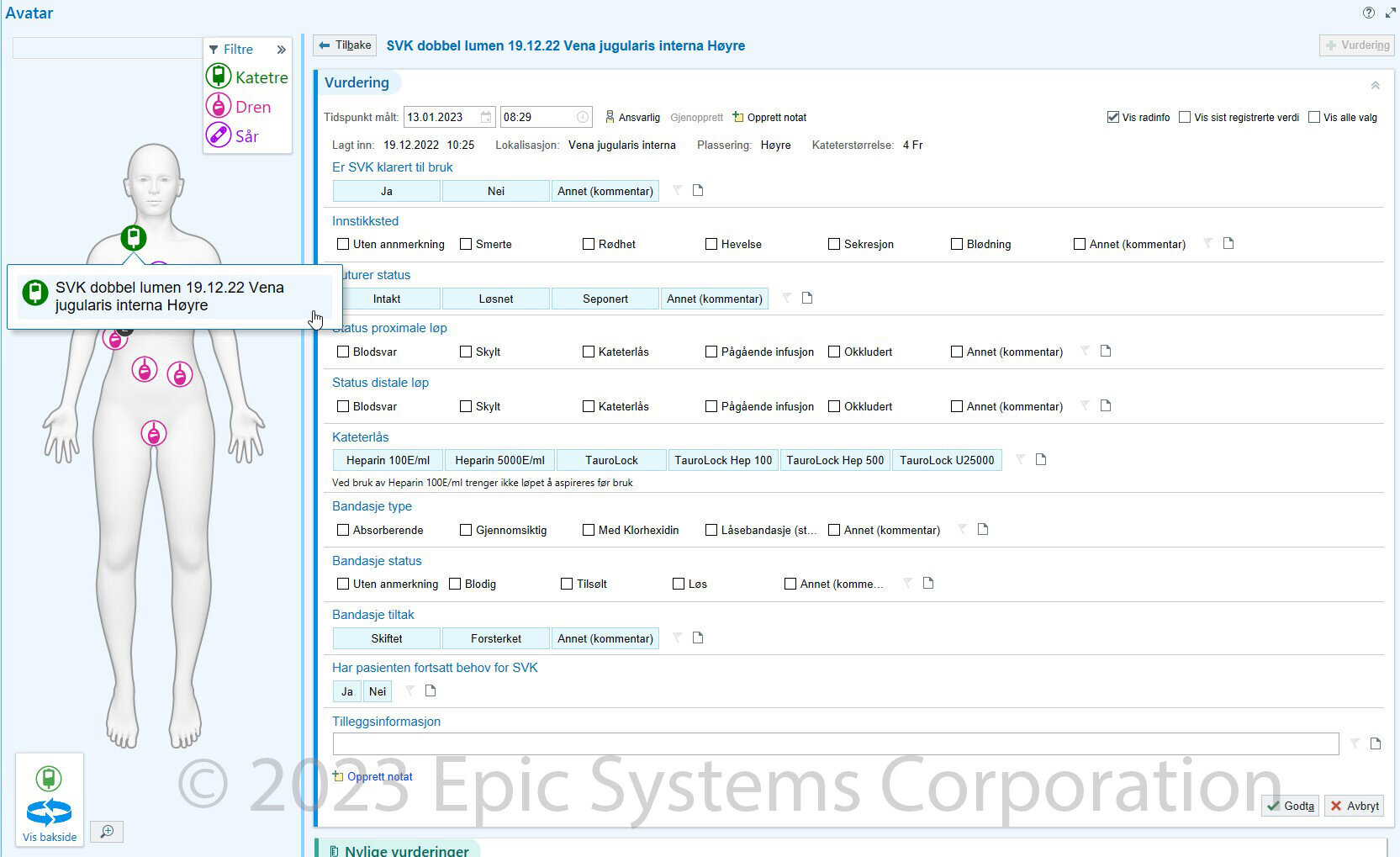Screen dimensions: 1400x857
Task: Click the Tilleggsinformasjon text field
Action: 835,743
